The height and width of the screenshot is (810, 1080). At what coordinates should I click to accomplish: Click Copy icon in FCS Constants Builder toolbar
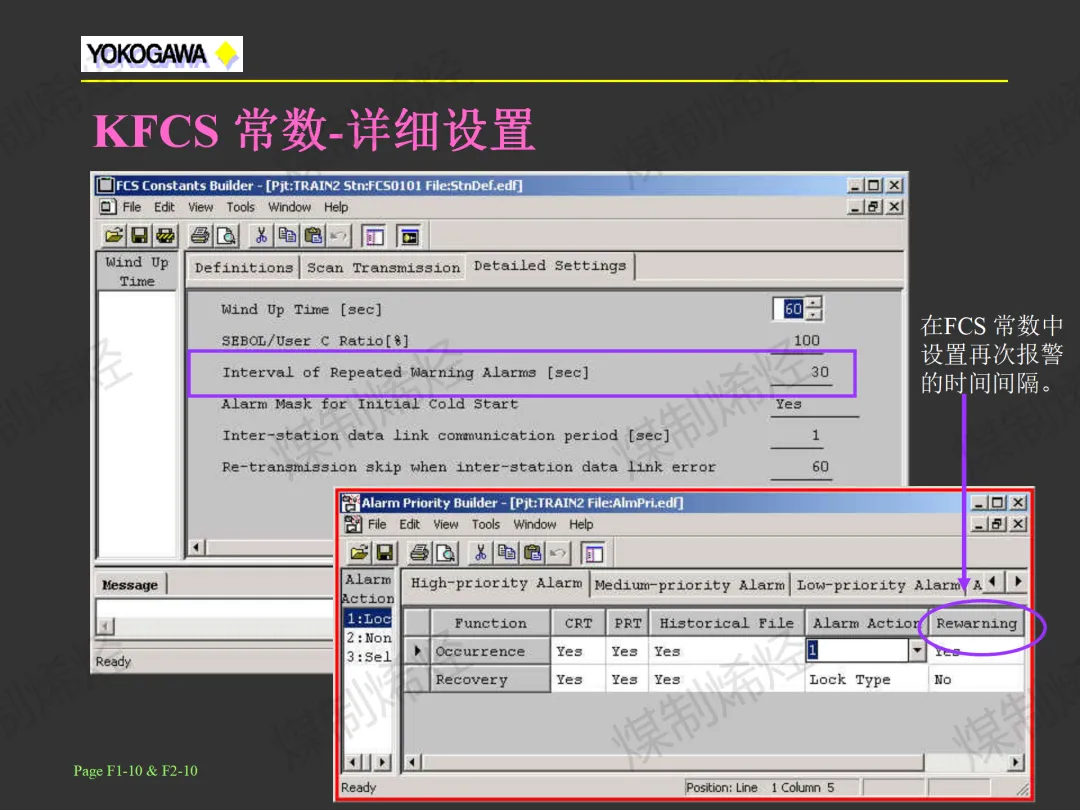pyautogui.click(x=287, y=236)
